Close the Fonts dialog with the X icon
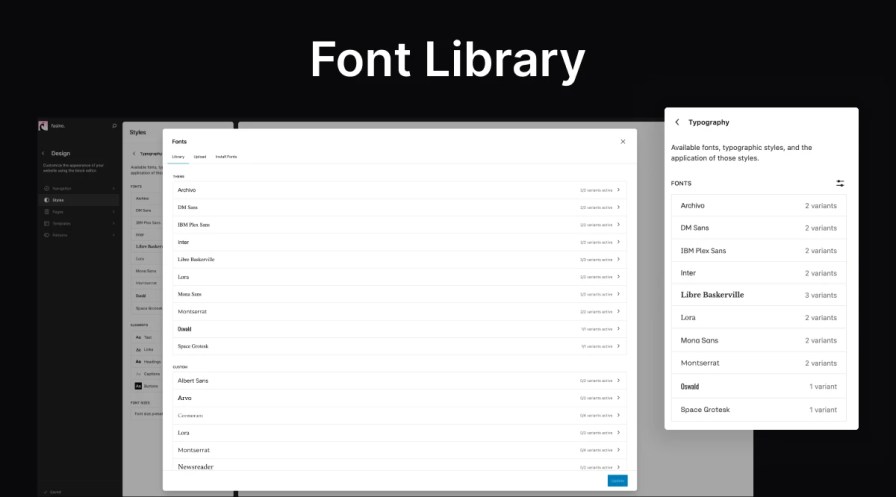 623,142
